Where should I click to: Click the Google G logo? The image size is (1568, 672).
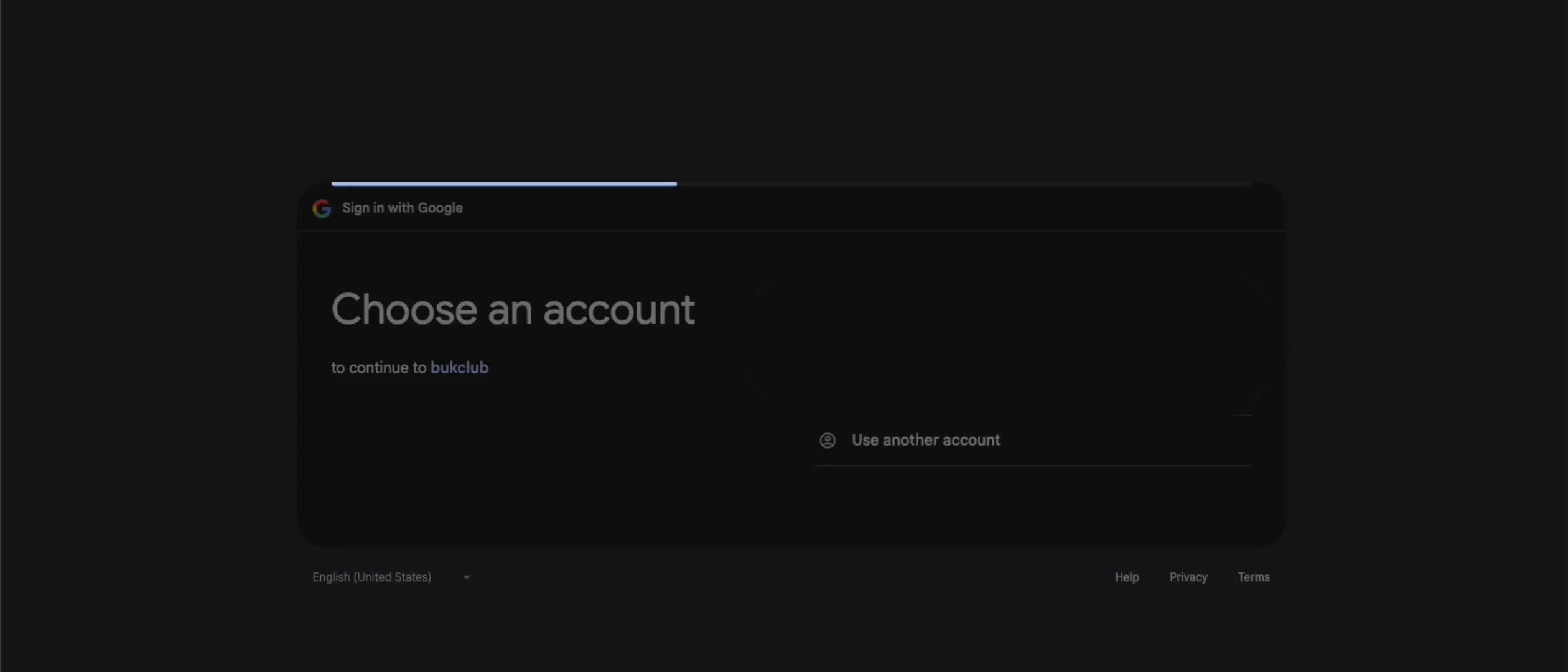click(x=322, y=208)
